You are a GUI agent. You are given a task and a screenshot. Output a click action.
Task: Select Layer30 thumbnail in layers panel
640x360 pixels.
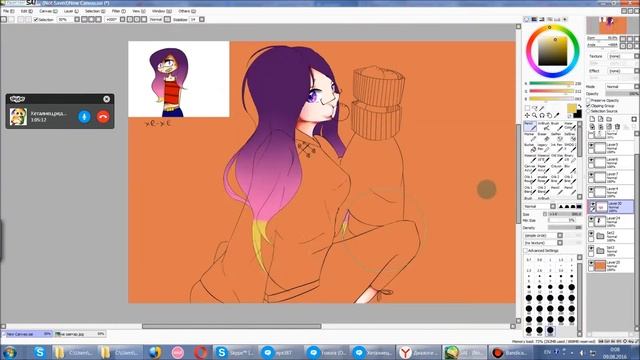[x=601, y=207]
